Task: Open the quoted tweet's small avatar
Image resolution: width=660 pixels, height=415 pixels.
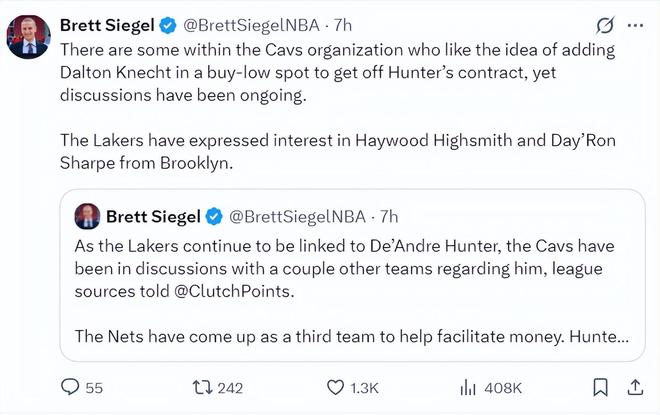Action: tap(87, 216)
